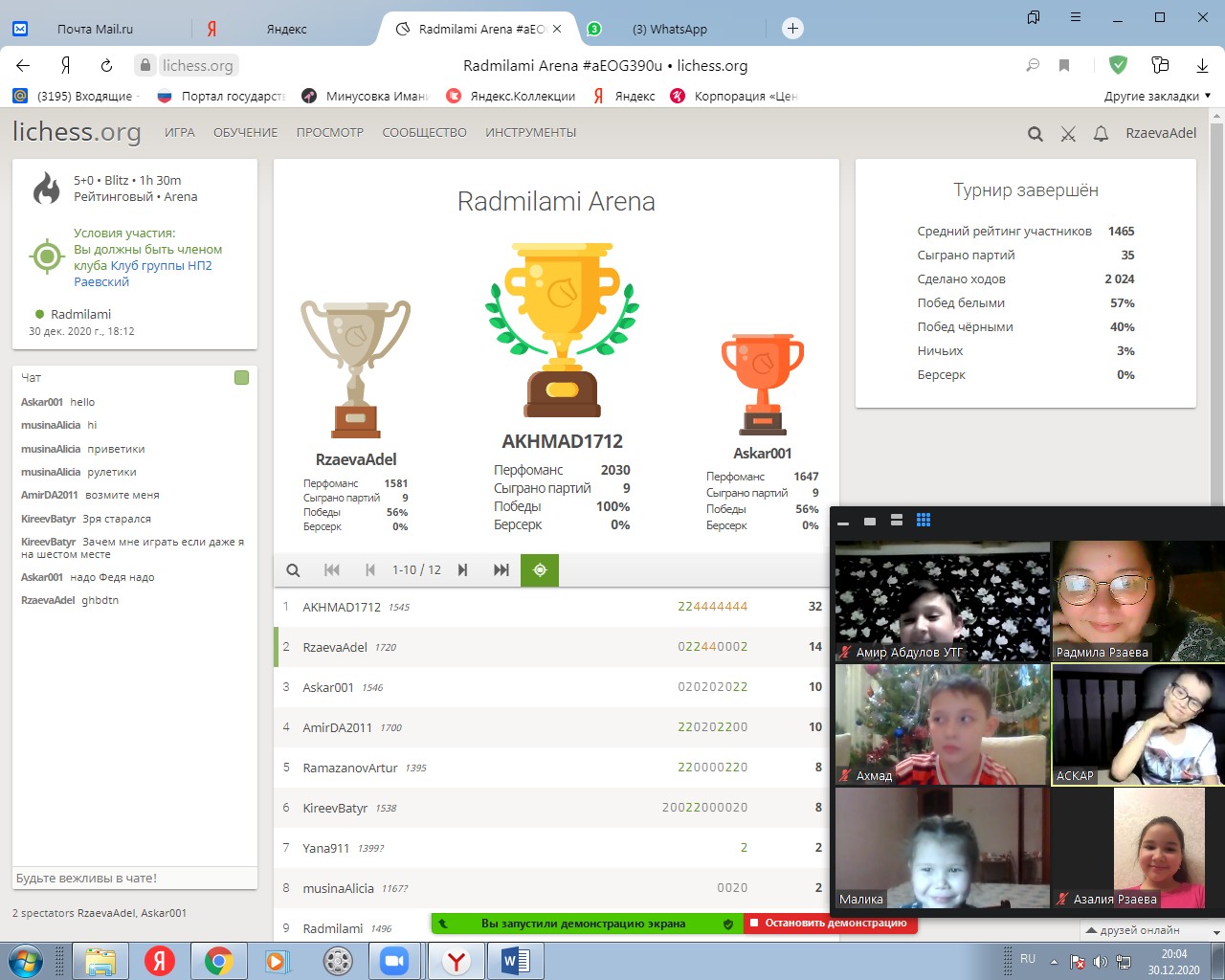Viewport: 1225px width, 980px height.
Task: Click the green locate-me target button
Action: tap(540, 570)
